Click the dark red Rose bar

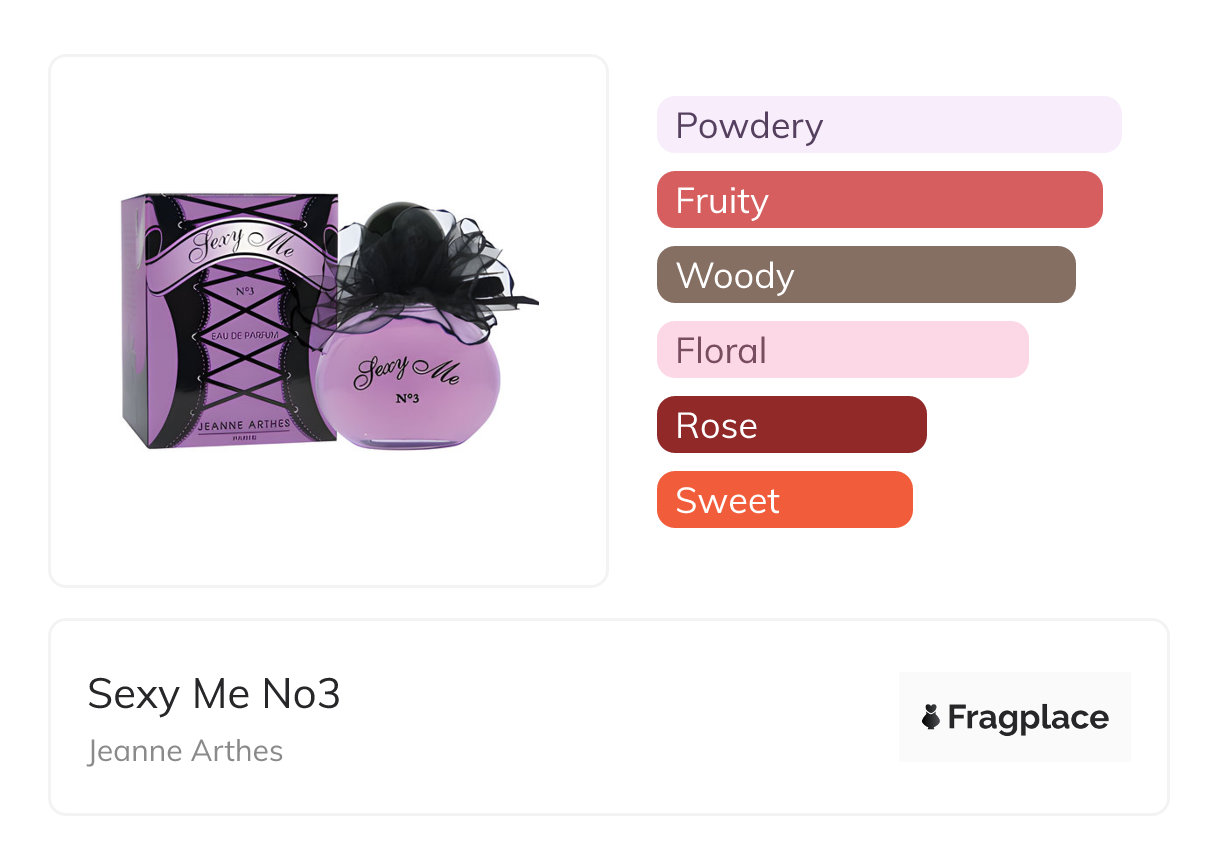point(791,425)
